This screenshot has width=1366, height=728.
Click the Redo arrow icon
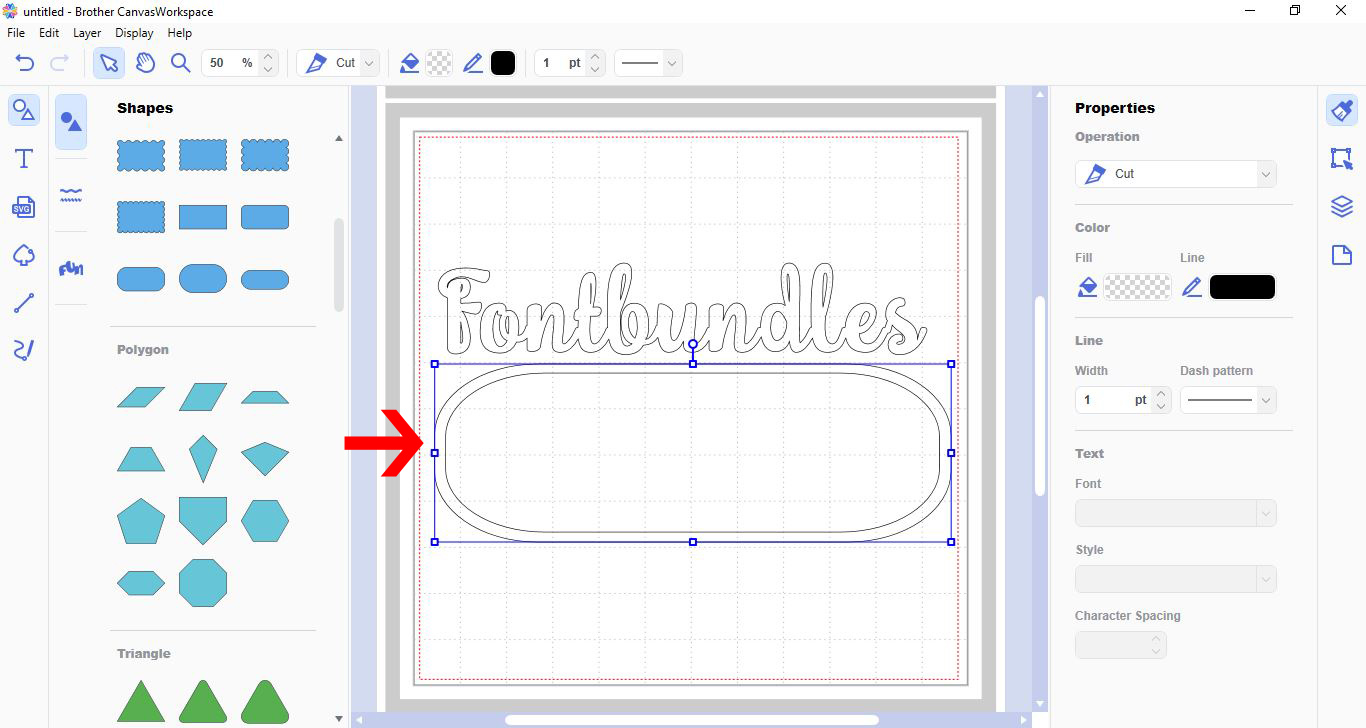(59, 63)
